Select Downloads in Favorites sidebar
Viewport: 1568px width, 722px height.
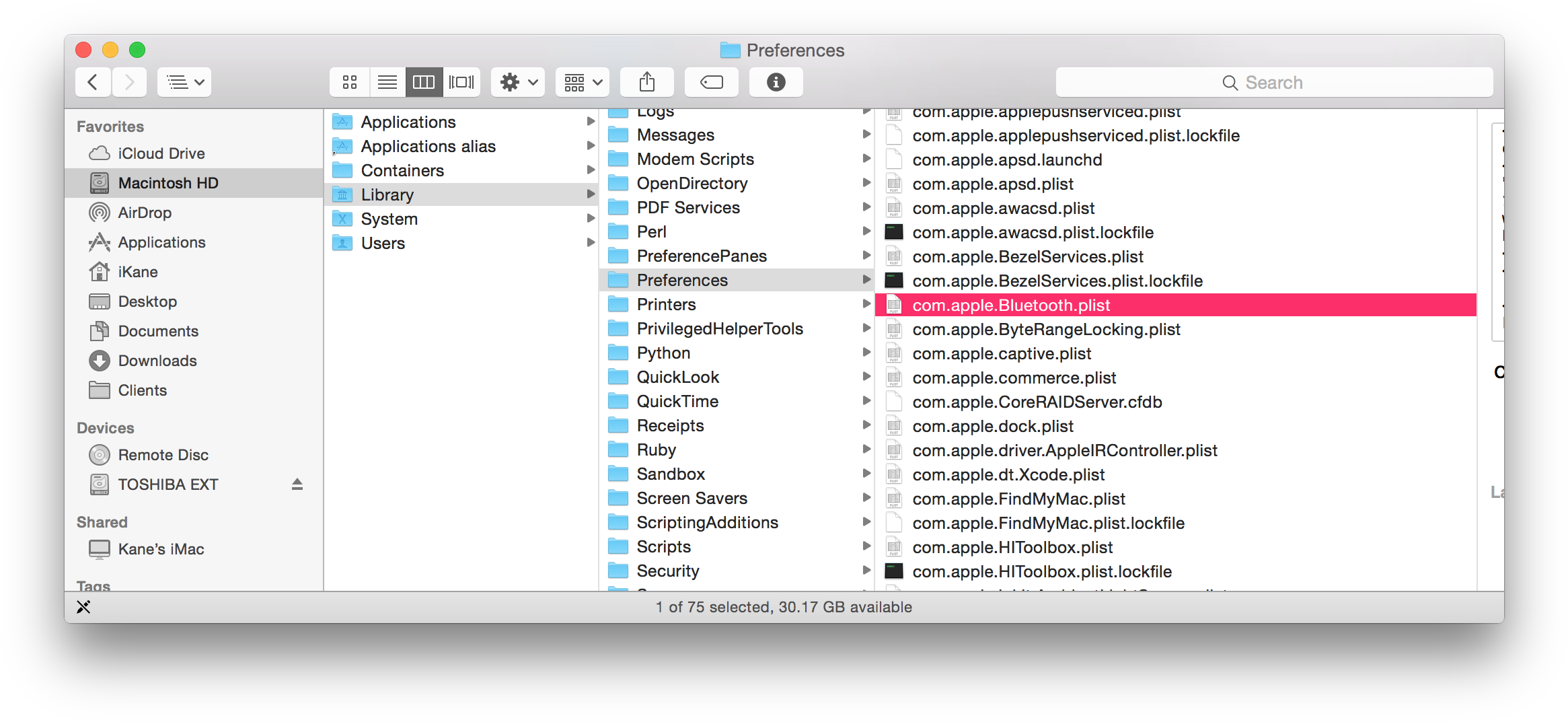tap(157, 361)
